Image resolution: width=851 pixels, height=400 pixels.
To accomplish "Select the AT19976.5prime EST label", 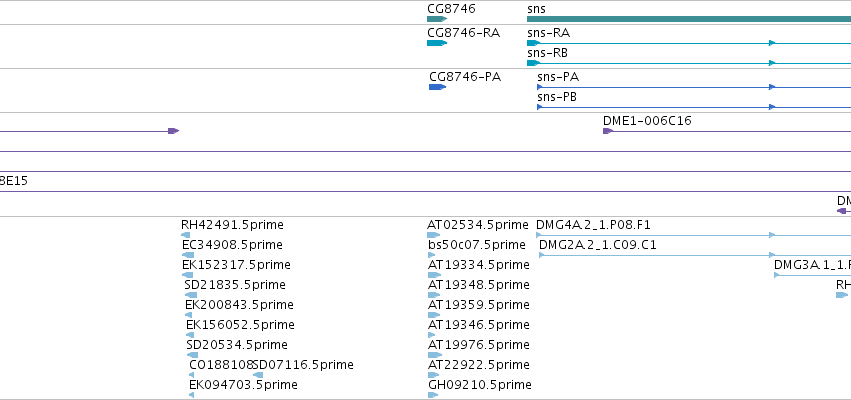I will (x=478, y=345).
